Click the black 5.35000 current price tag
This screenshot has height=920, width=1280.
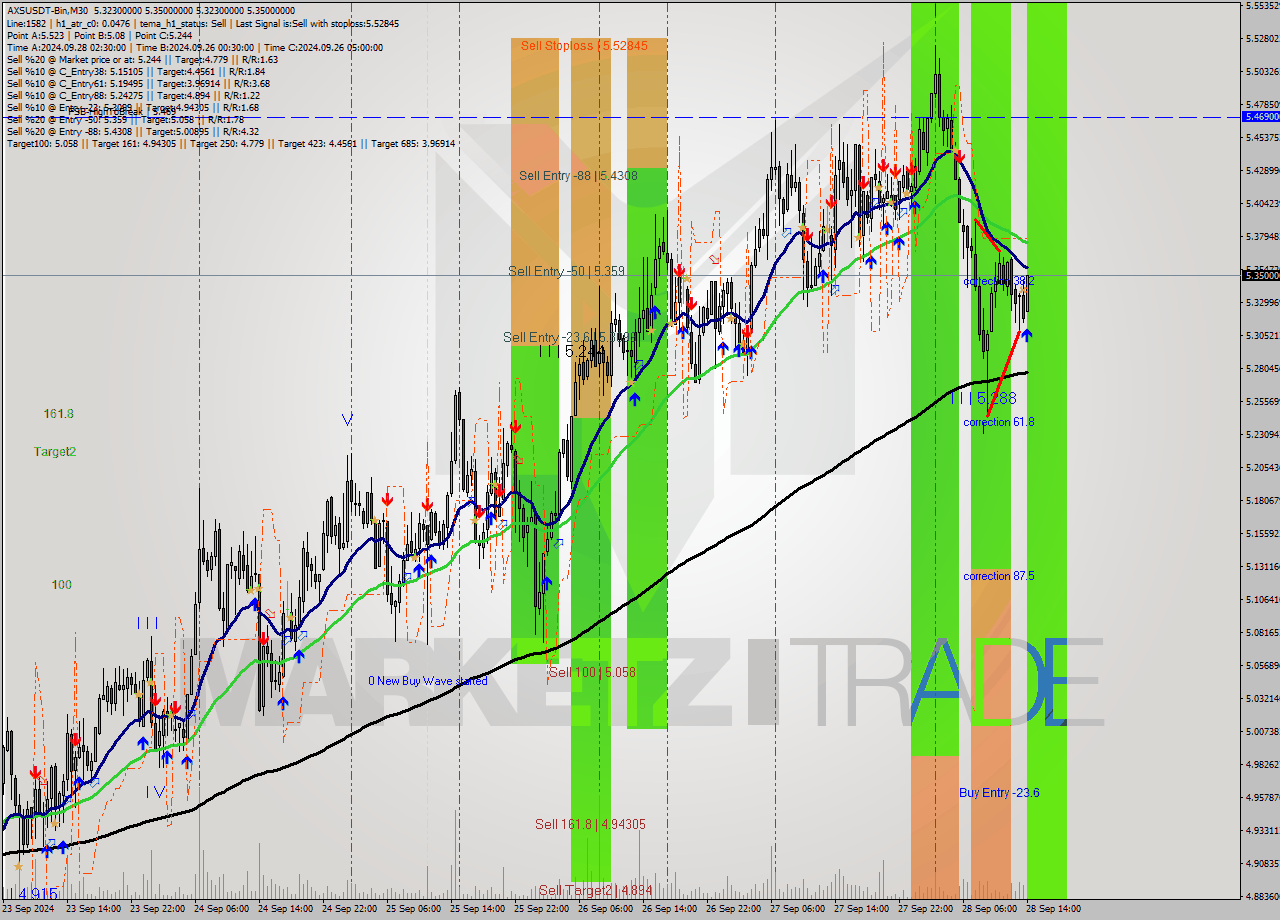[x=1260, y=275]
